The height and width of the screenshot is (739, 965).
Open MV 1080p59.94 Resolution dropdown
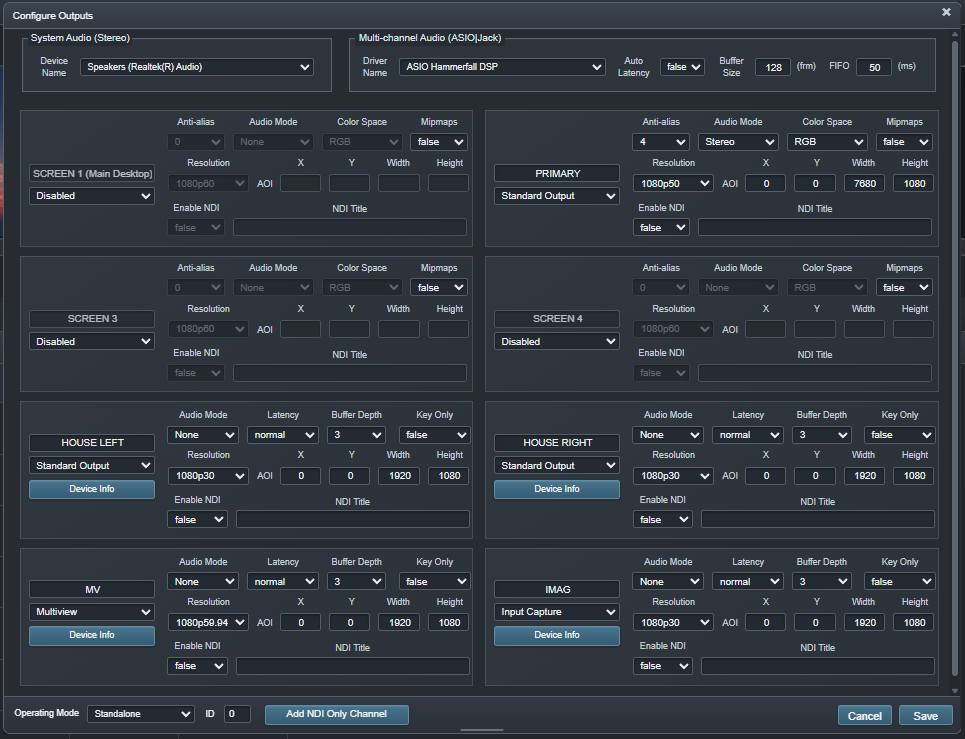pyautogui.click(x=208, y=623)
